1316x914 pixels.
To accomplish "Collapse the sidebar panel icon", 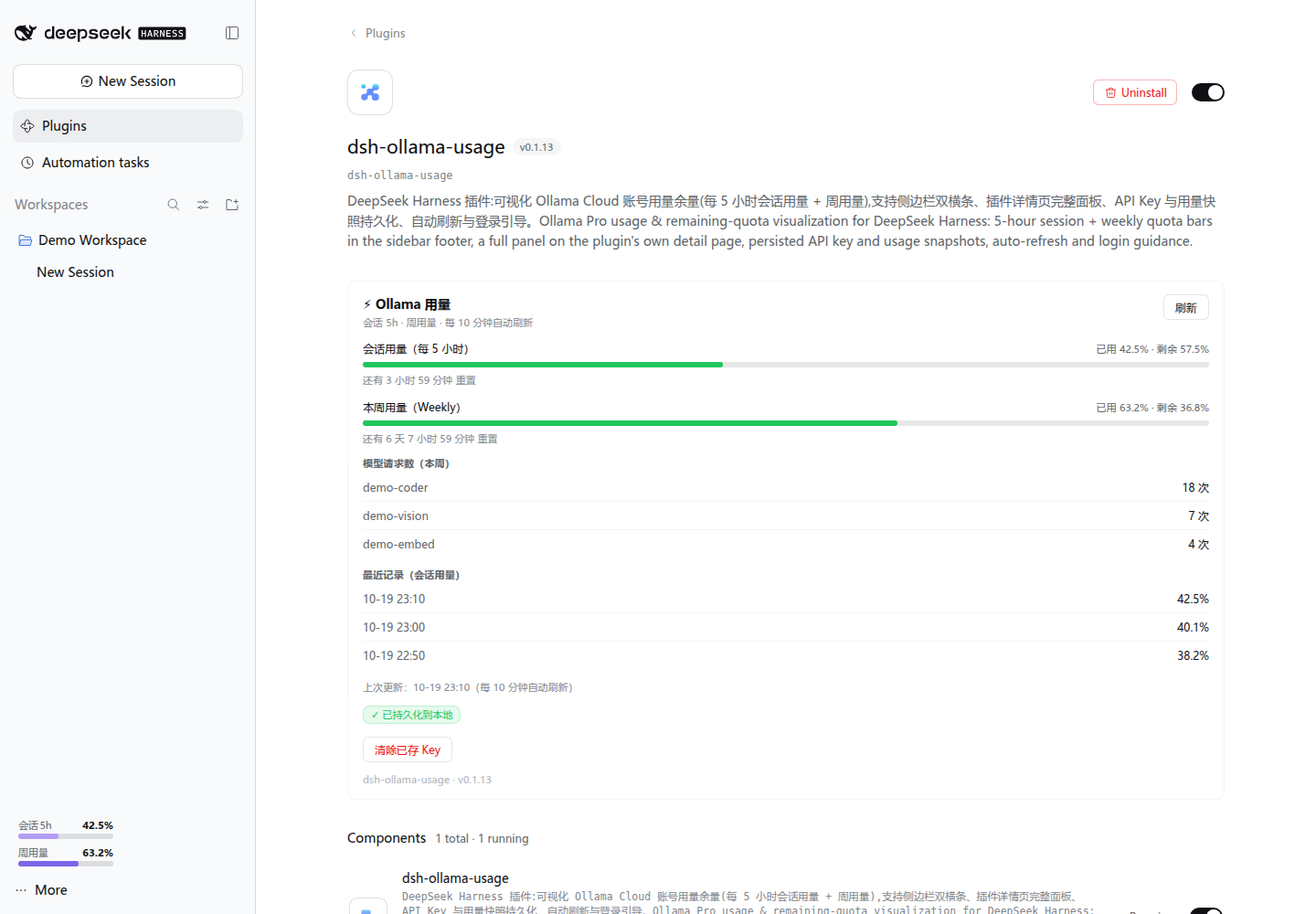I will (232, 33).
